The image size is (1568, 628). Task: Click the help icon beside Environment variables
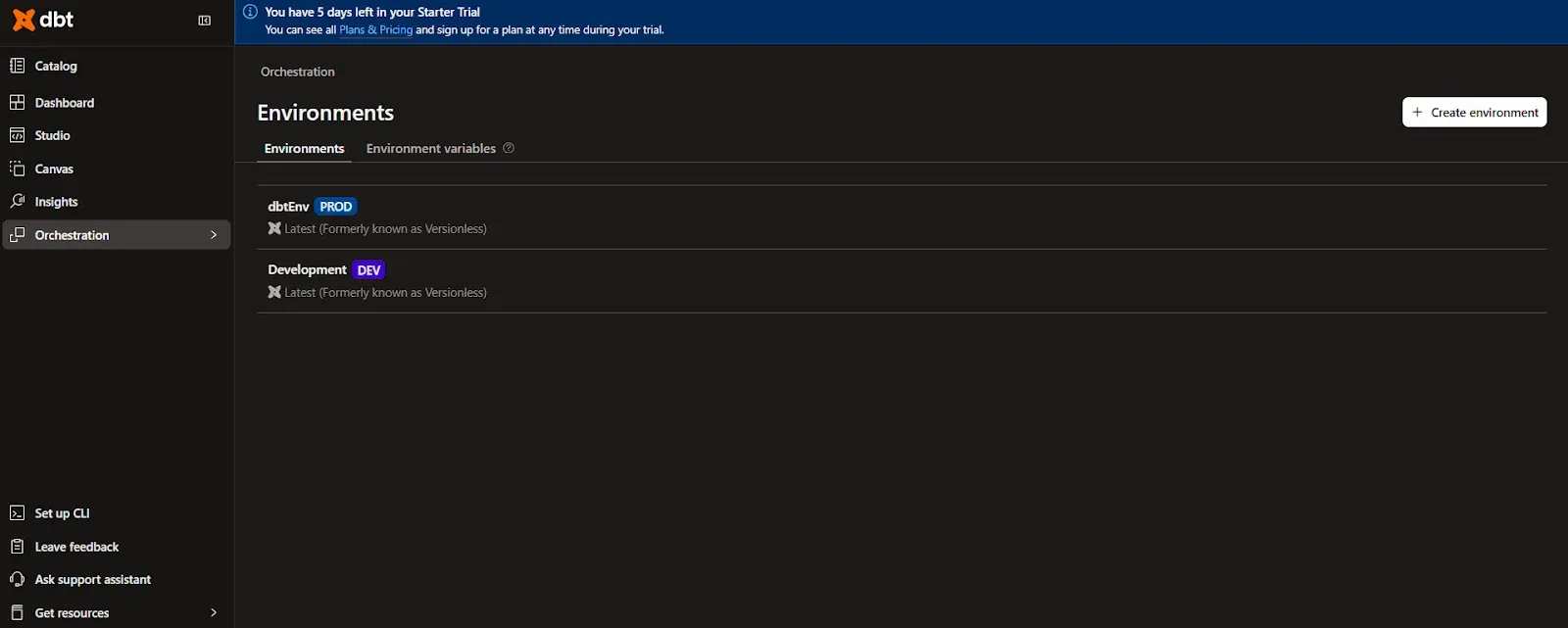tap(509, 148)
